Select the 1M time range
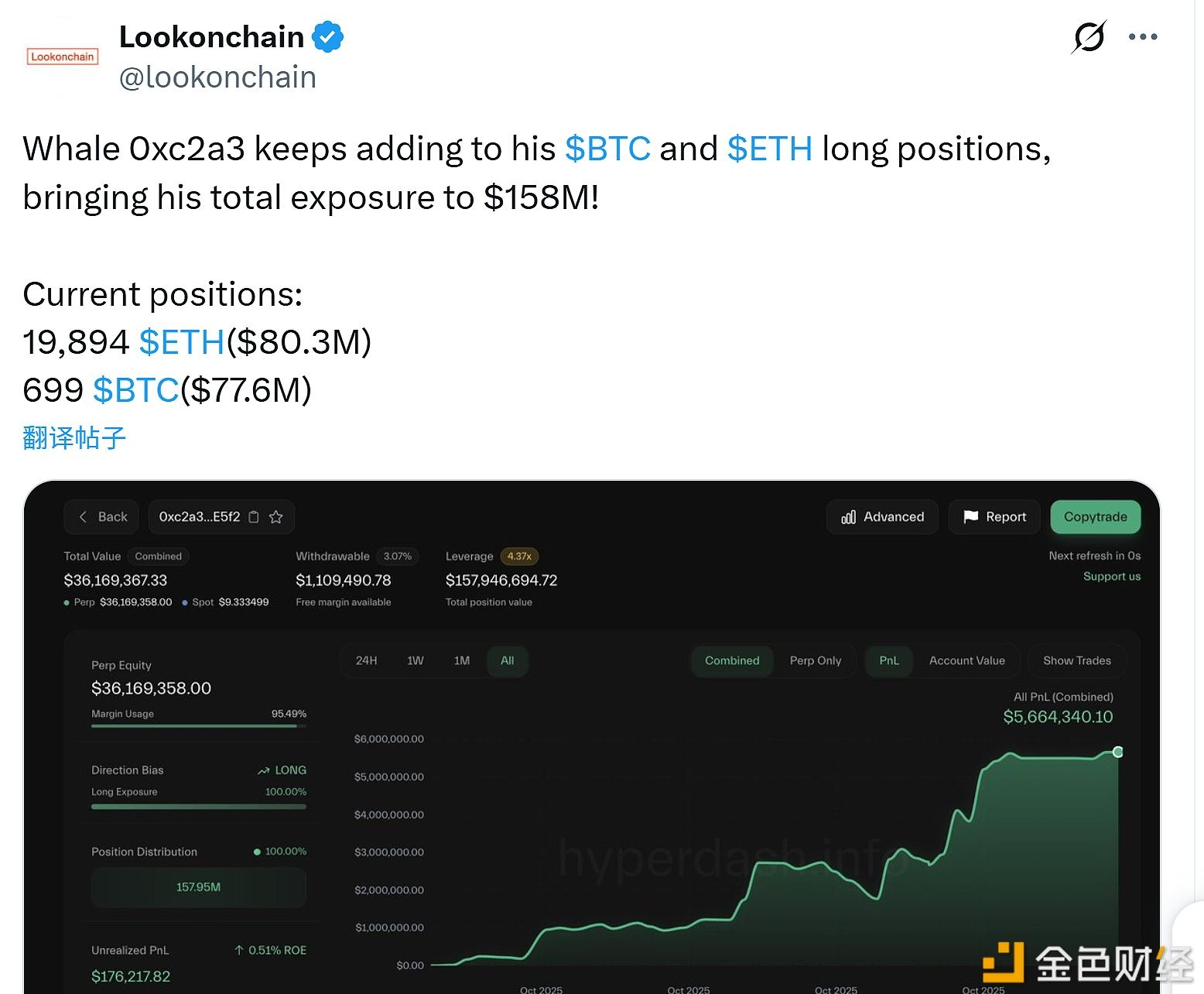The height and width of the screenshot is (994, 1204). coord(462,661)
